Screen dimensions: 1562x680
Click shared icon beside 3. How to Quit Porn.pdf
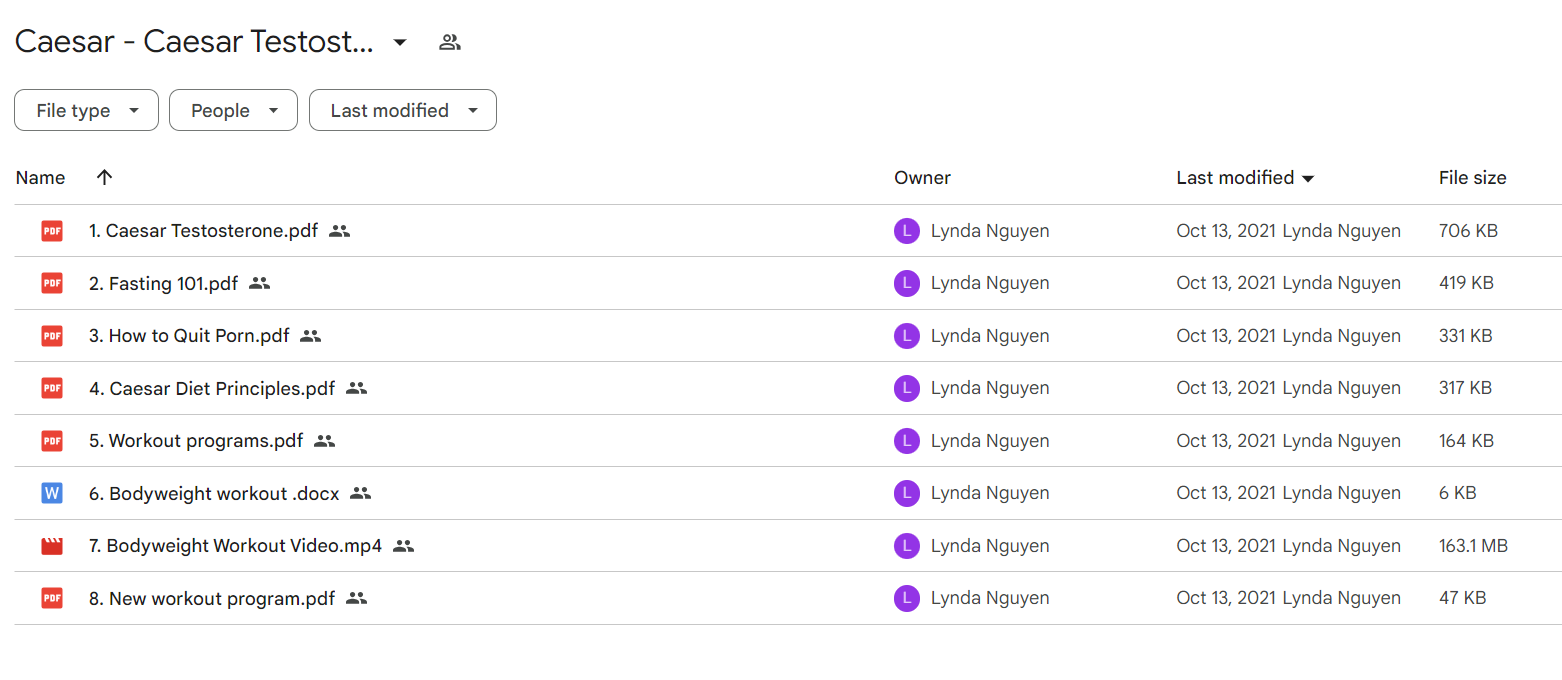pos(311,336)
